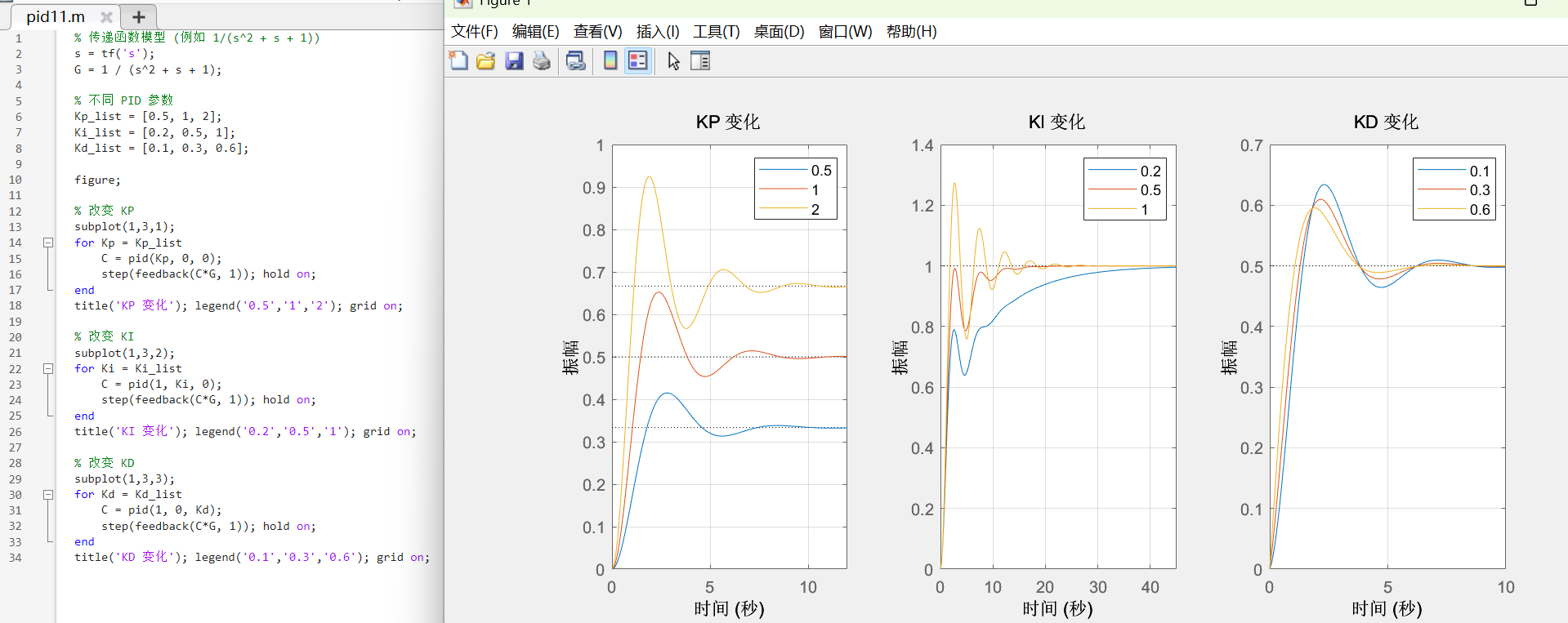Toggle Insert Colorbar in figure toolbar
This screenshot has height=623, width=1568.
click(x=610, y=60)
